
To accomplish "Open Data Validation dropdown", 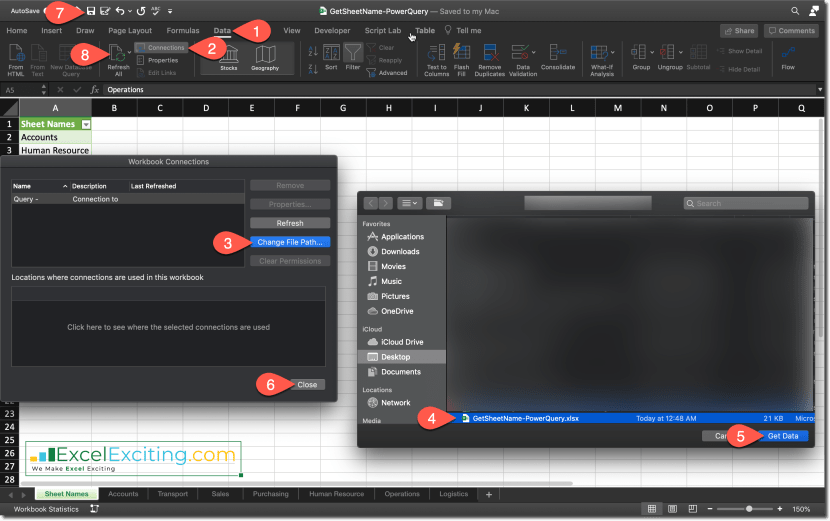I will (x=534, y=52).
